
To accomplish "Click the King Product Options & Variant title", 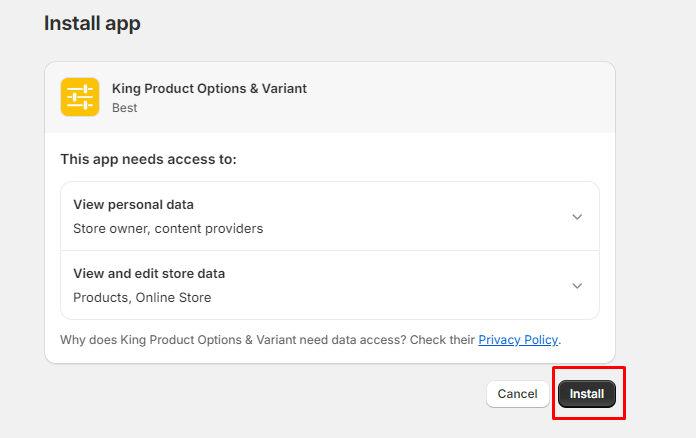I will 209,88.
